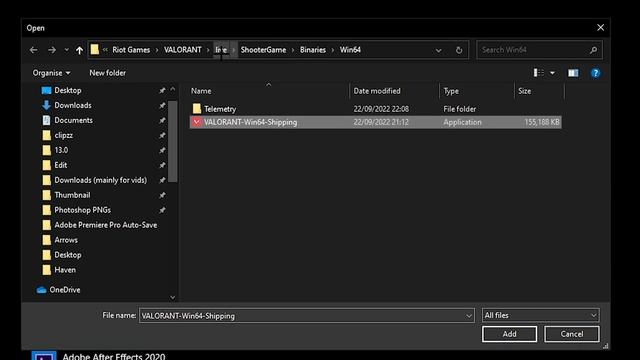
Task: Click the pin icon beside Photoshop PNGs
Action: (x=162, y=210)
